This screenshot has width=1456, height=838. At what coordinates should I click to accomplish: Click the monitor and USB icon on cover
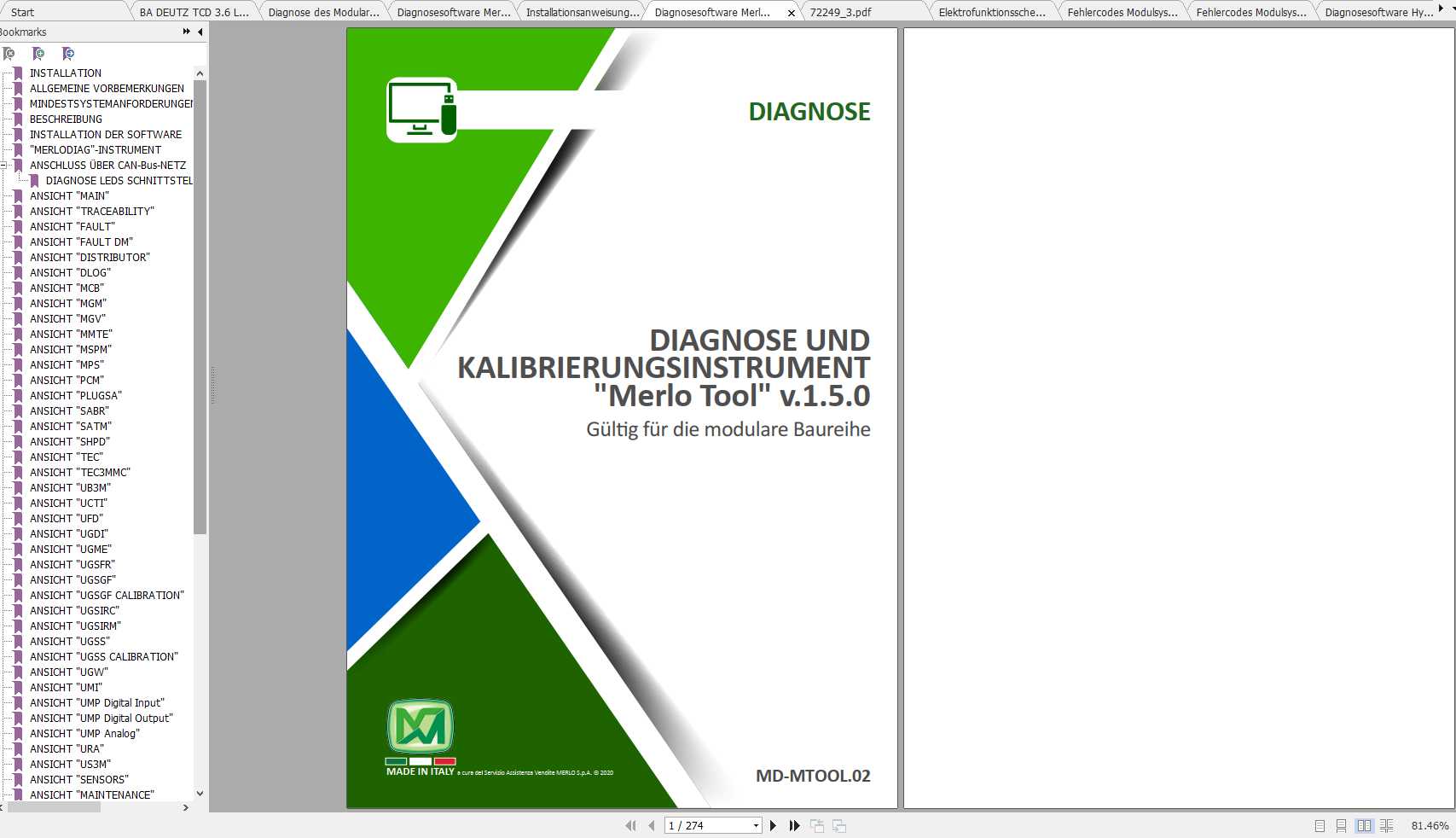(422, 110)
